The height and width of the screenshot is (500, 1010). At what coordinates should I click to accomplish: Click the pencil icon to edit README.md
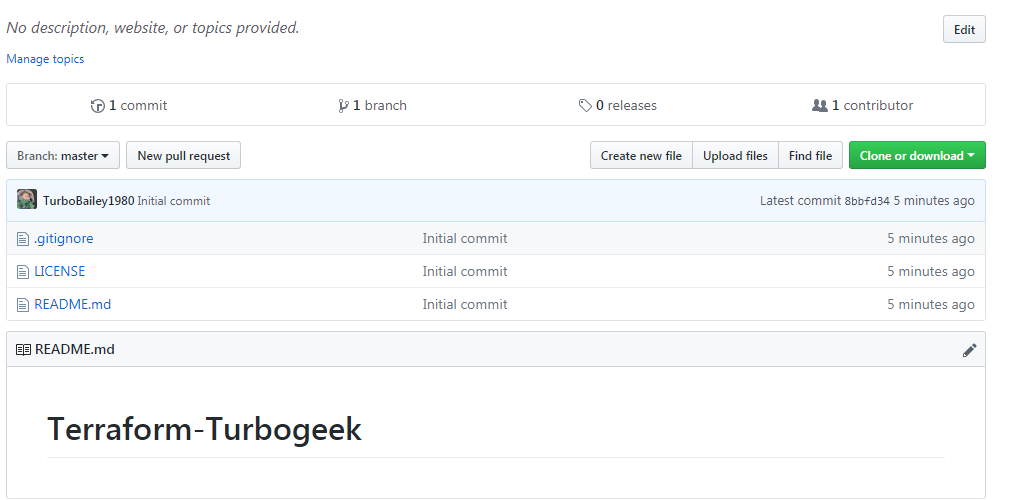pos(969,351)
